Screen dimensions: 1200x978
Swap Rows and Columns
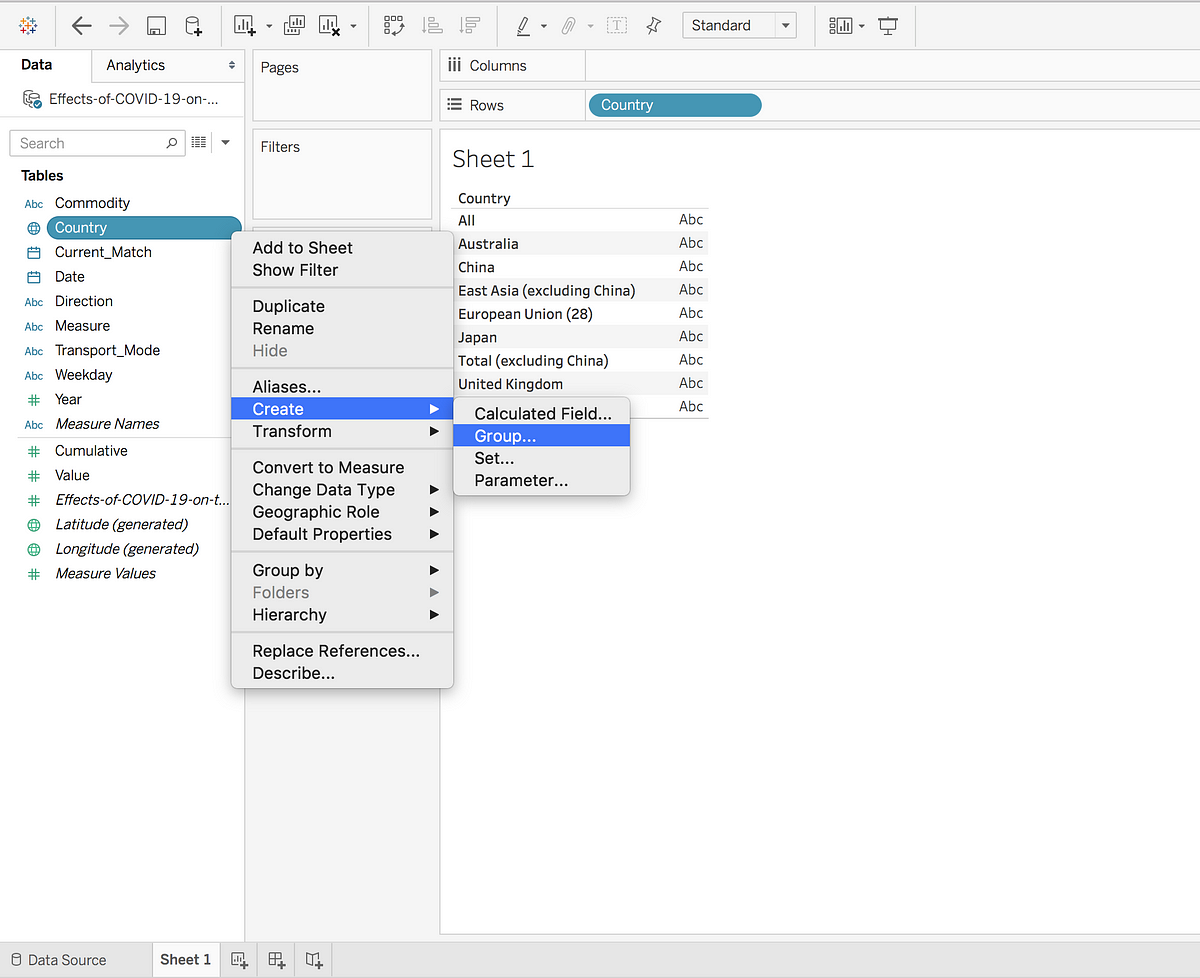[394, 25]
